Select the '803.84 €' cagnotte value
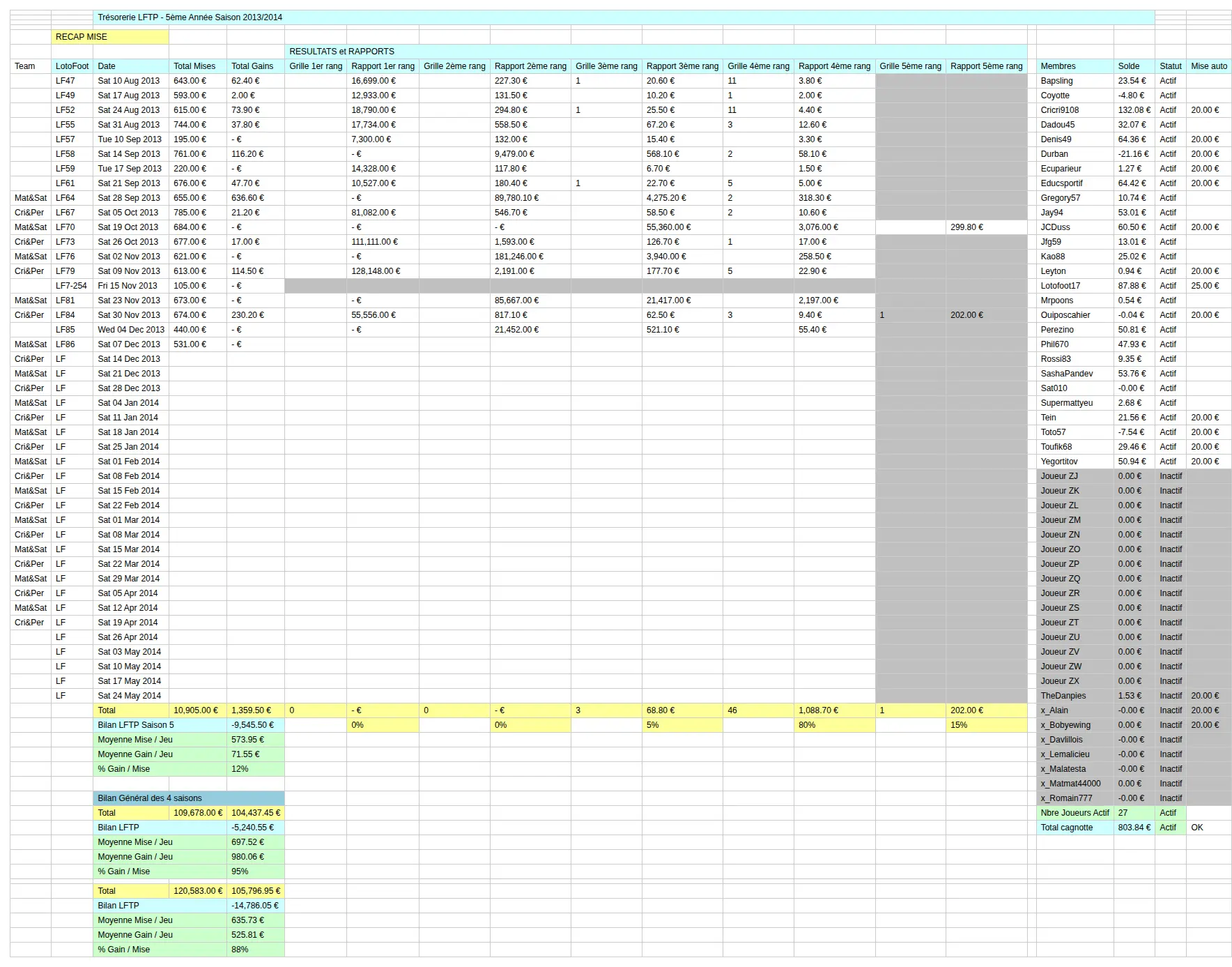Image resolution: width=1232 pixels, height=967 pixels. coord(1134,828)
